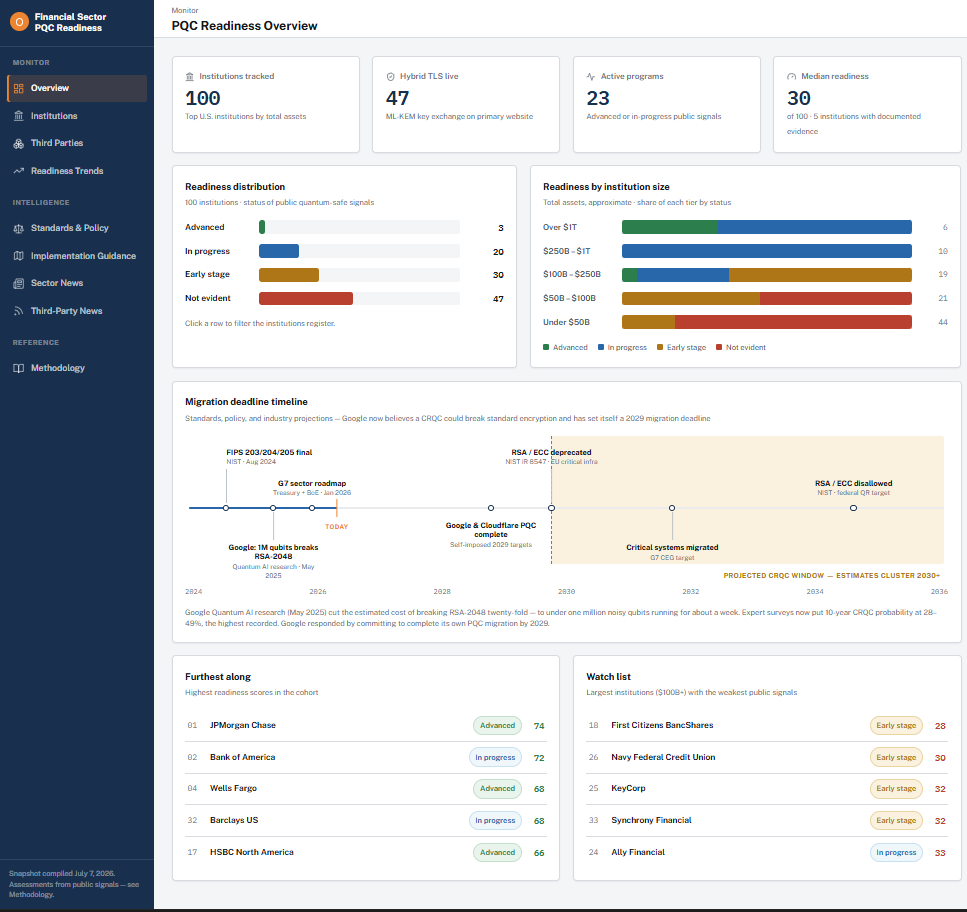
Task: Click the Implementation Guidance map icon
Action: 19,256
